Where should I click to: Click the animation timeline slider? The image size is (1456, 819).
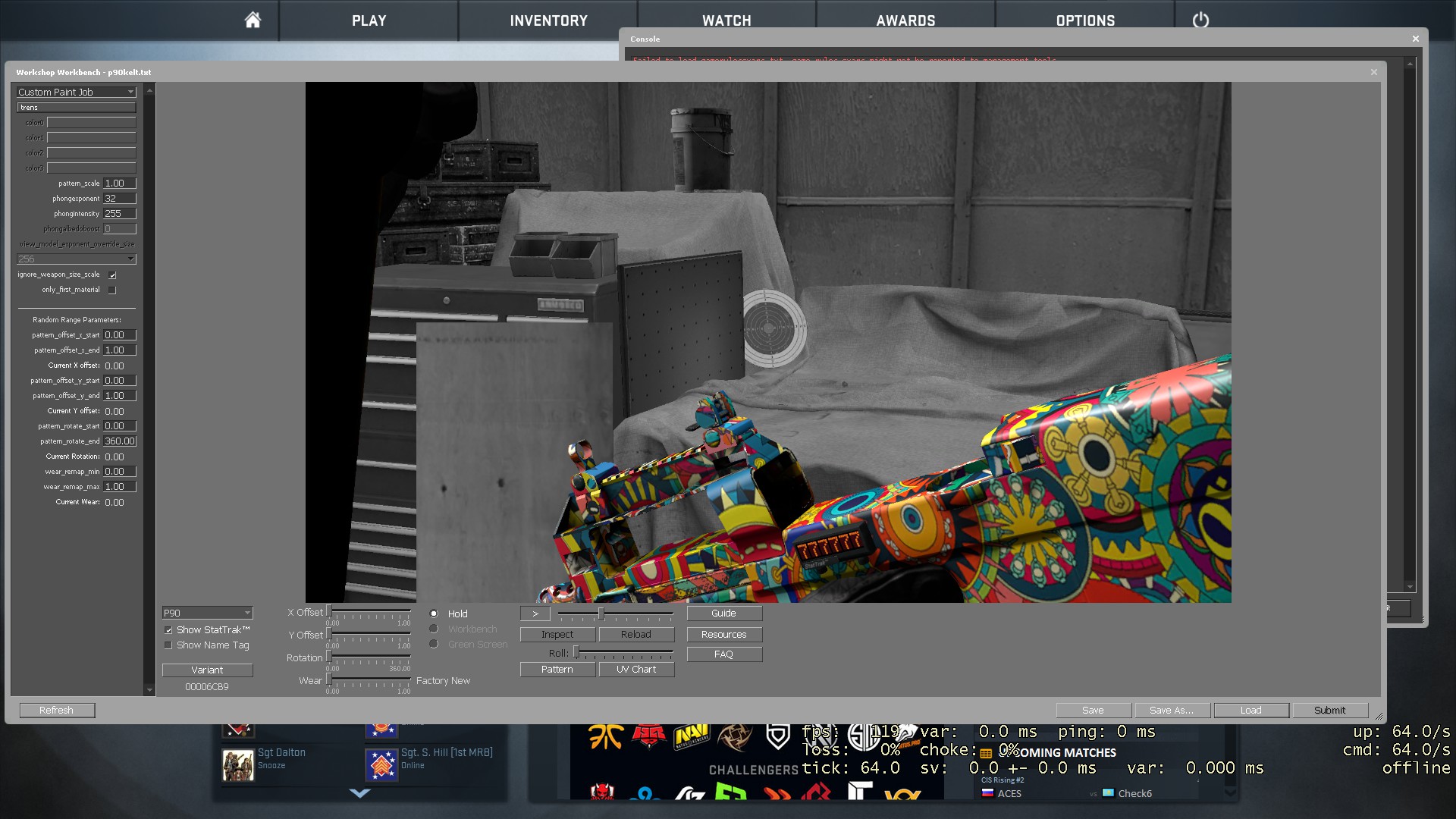click(x=615, y=613)
